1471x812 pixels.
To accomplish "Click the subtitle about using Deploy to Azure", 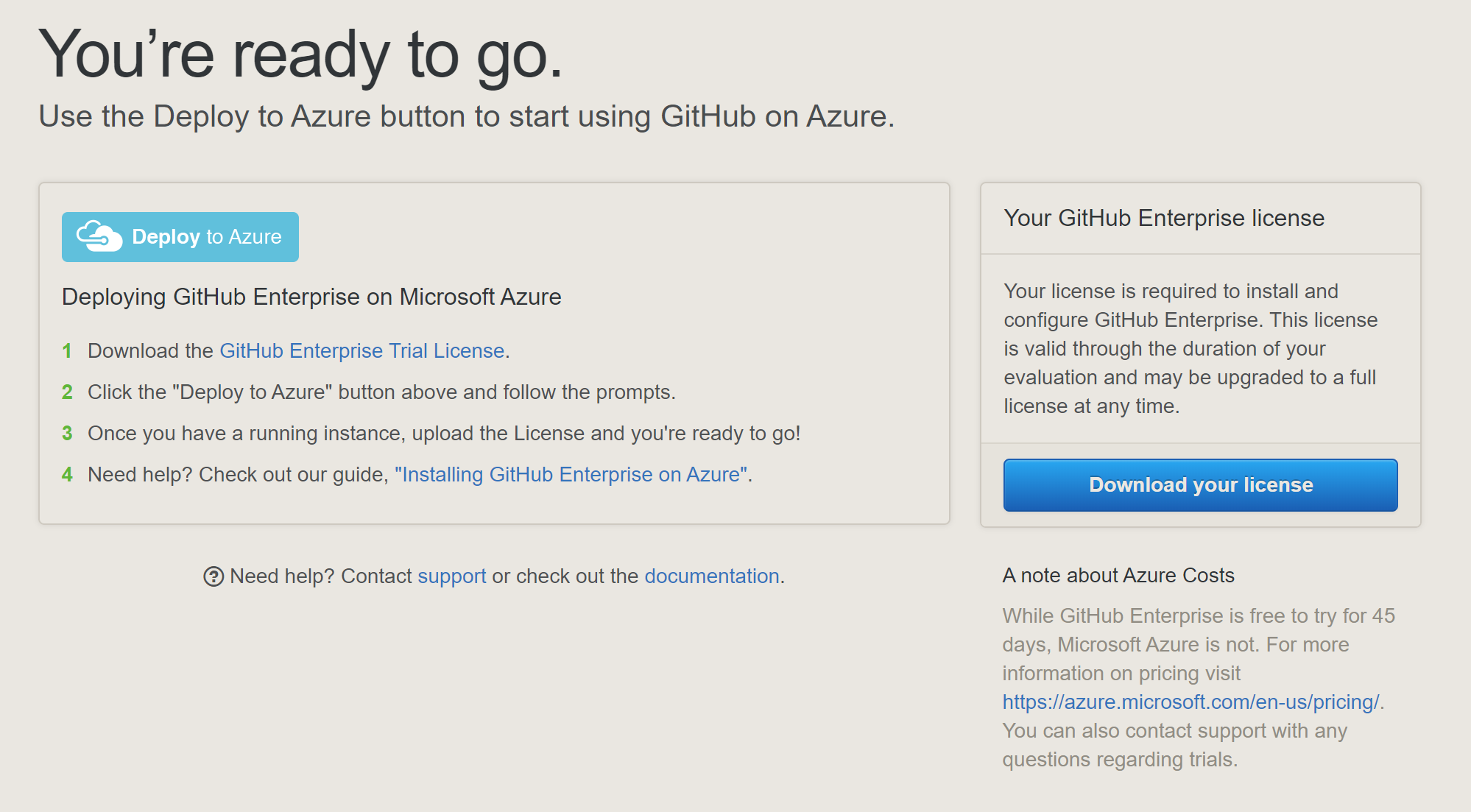I will pos(467,116).
